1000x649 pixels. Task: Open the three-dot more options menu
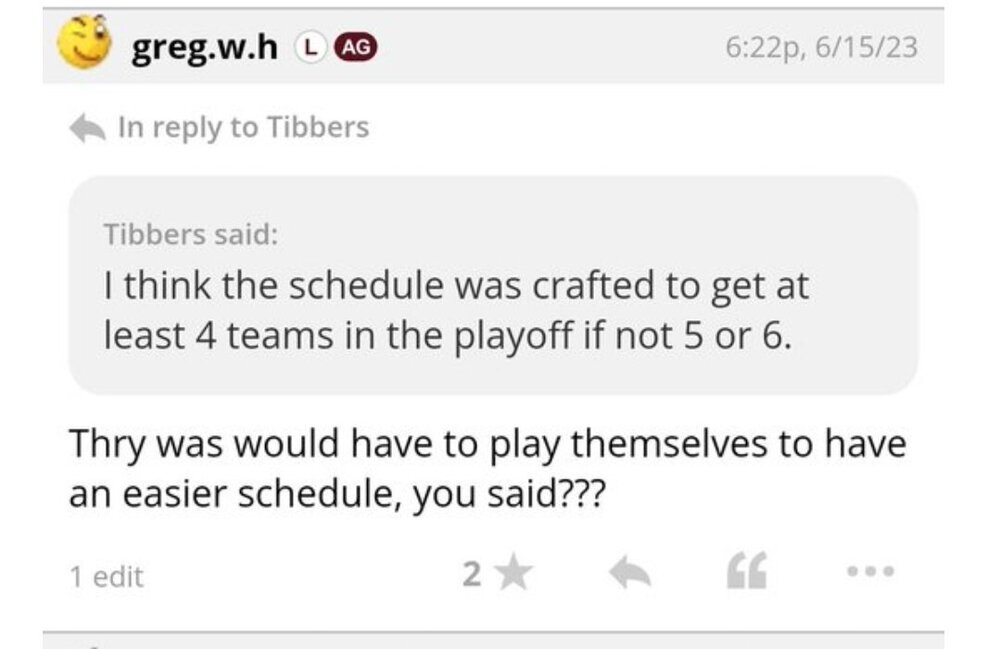868,573
